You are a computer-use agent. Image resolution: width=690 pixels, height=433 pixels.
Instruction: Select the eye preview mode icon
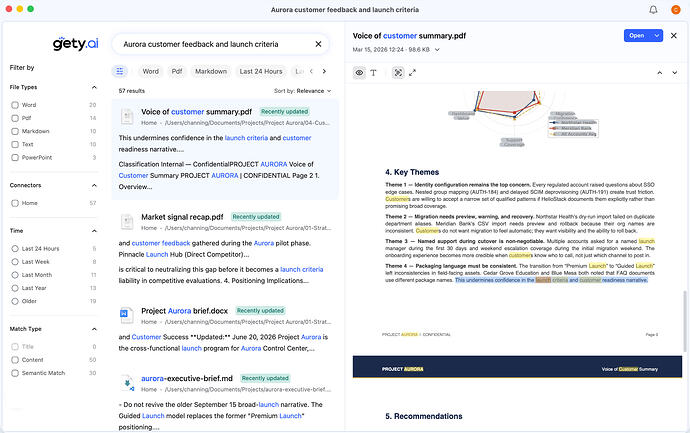tap(360, 73)
